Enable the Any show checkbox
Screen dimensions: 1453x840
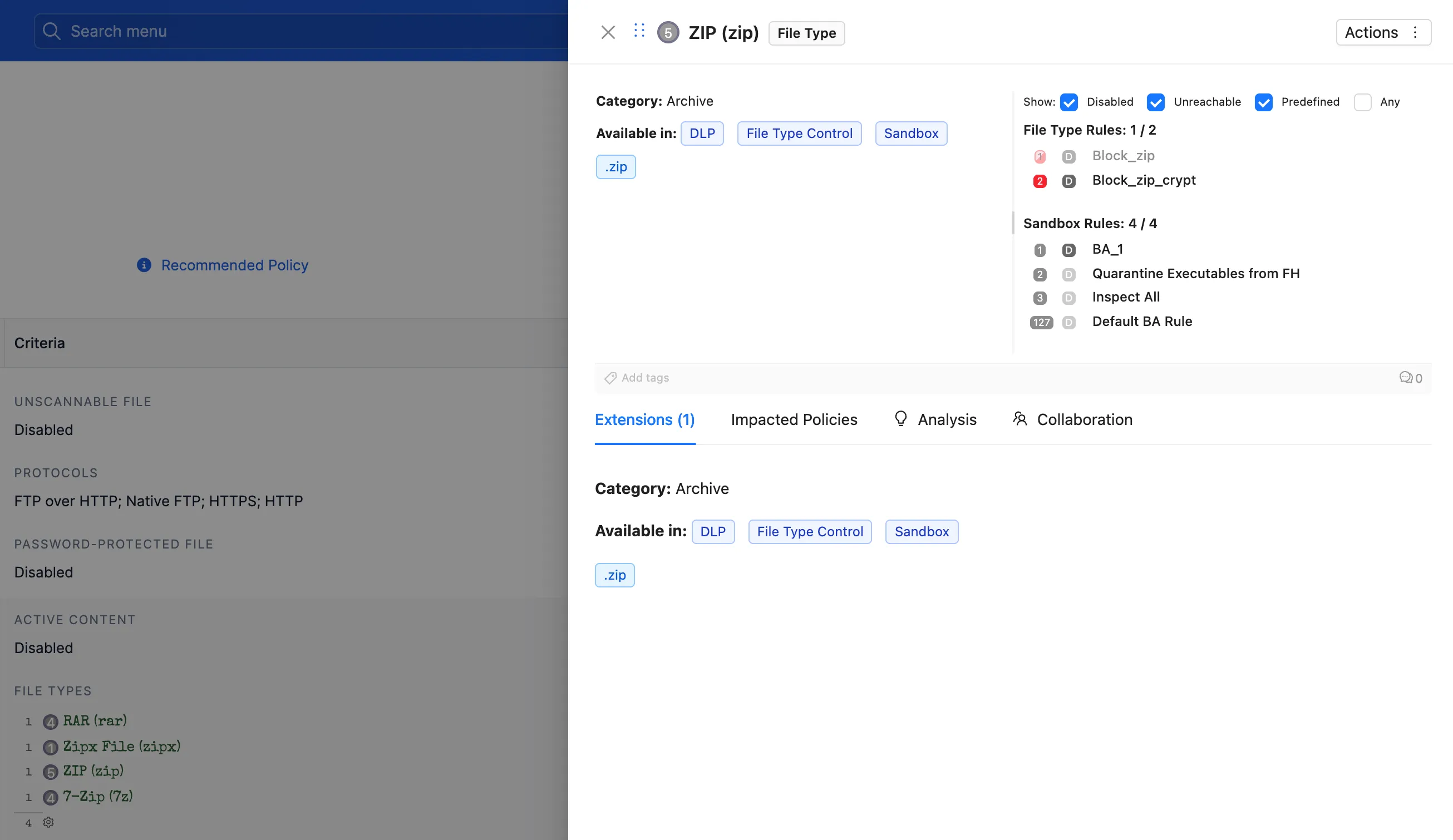[x=1362, y=102]
